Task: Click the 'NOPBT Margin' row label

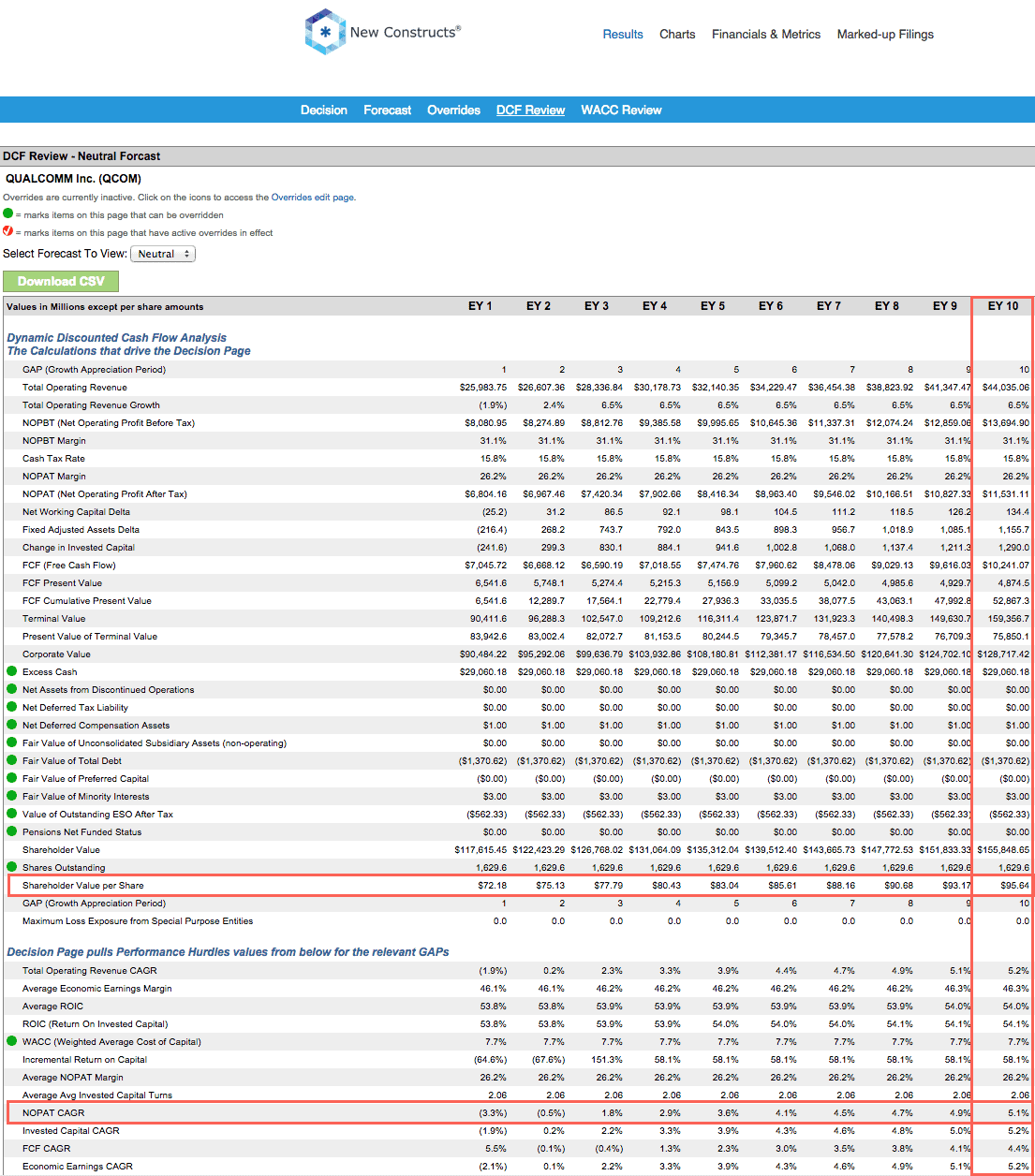Action: (54, 441)
